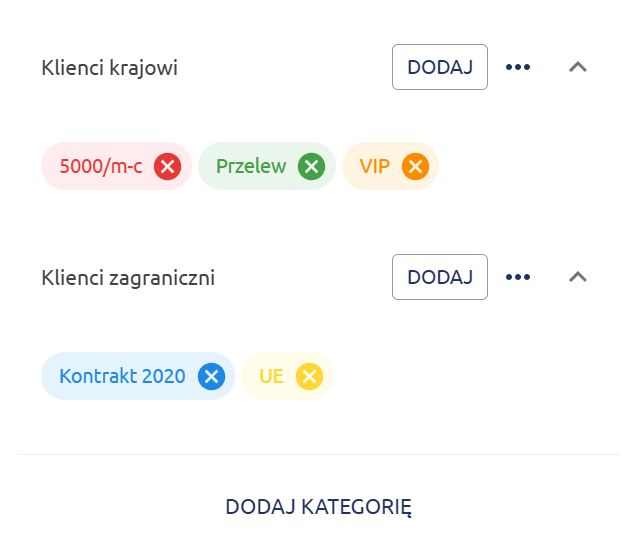The height and width of the screenshot is (545, 635).
Task: Select the green Przelew tag label
Action: [251, 166]
